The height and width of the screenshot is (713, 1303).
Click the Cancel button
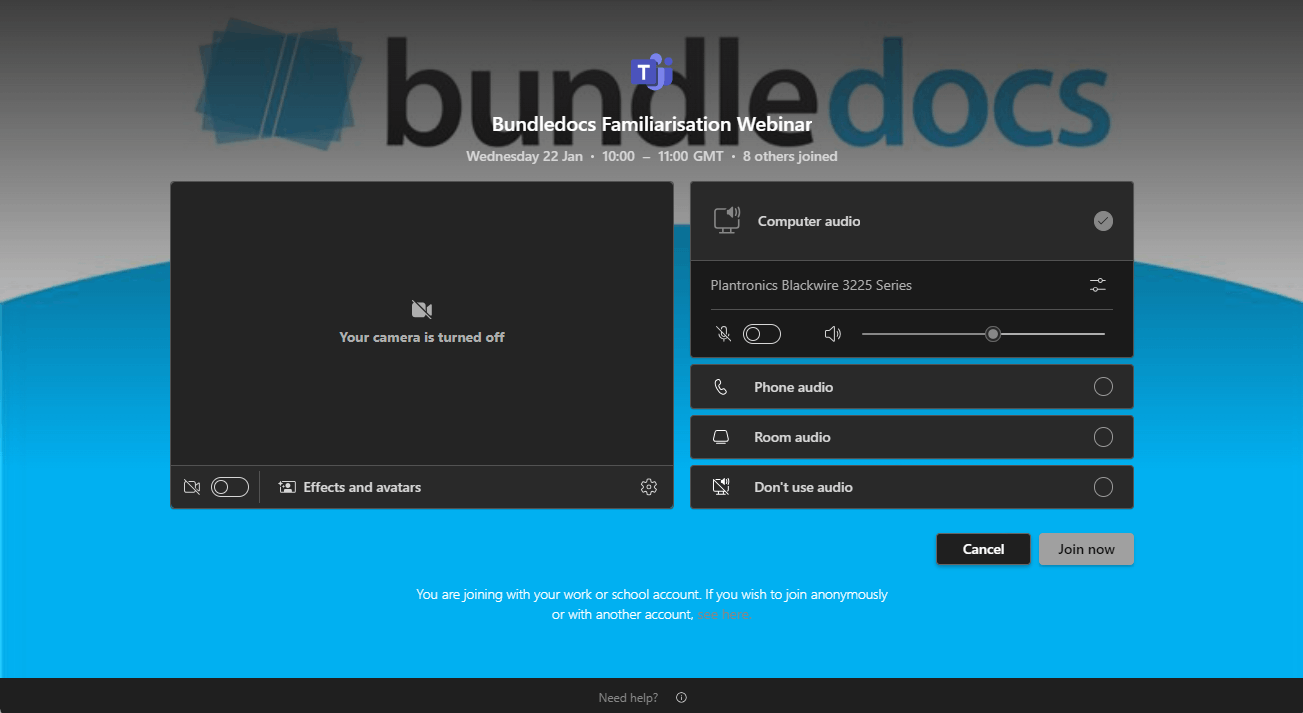(983, 549)
